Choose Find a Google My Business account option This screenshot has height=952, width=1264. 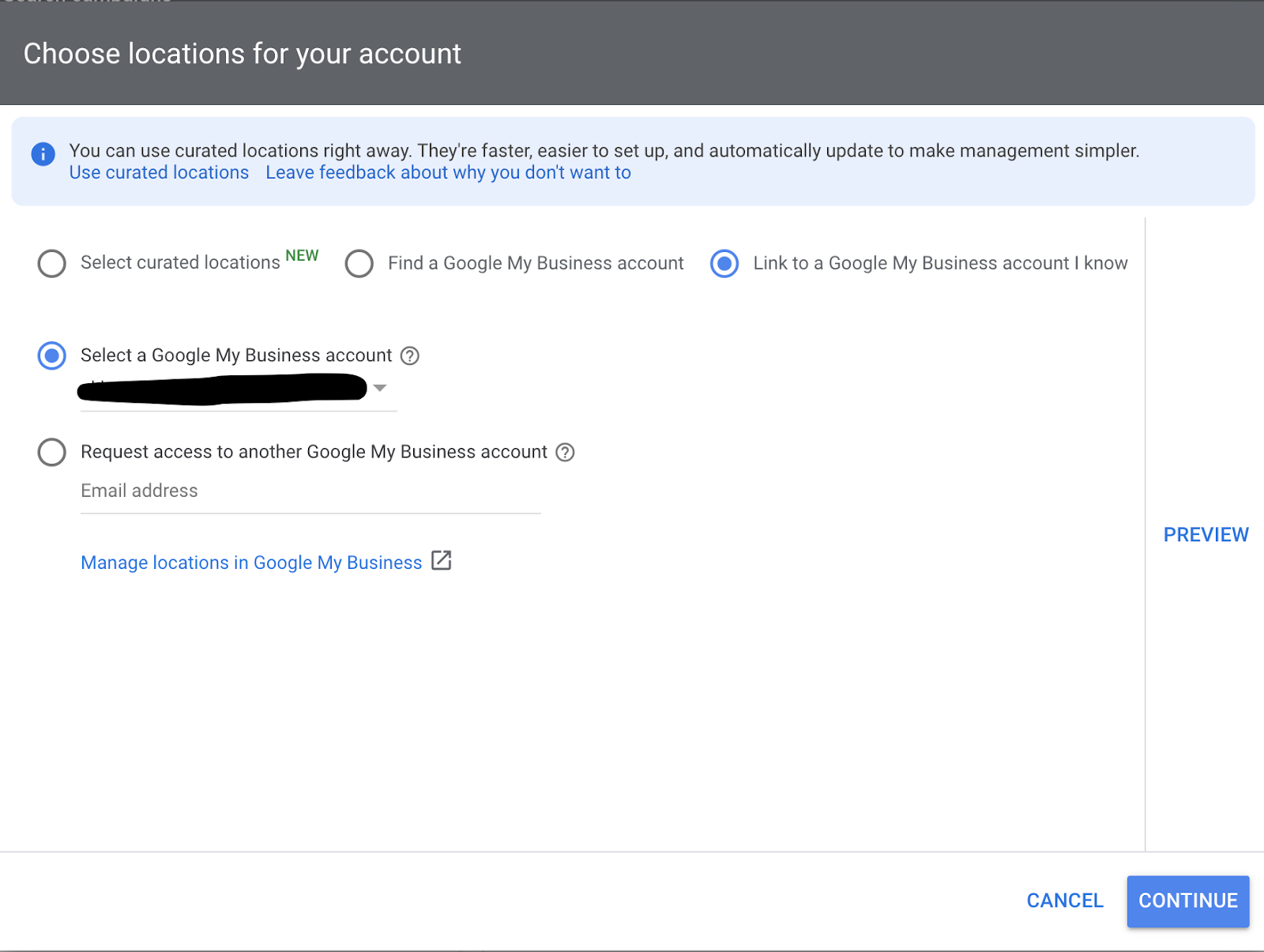pyautogui.click(x=359, y=263)
